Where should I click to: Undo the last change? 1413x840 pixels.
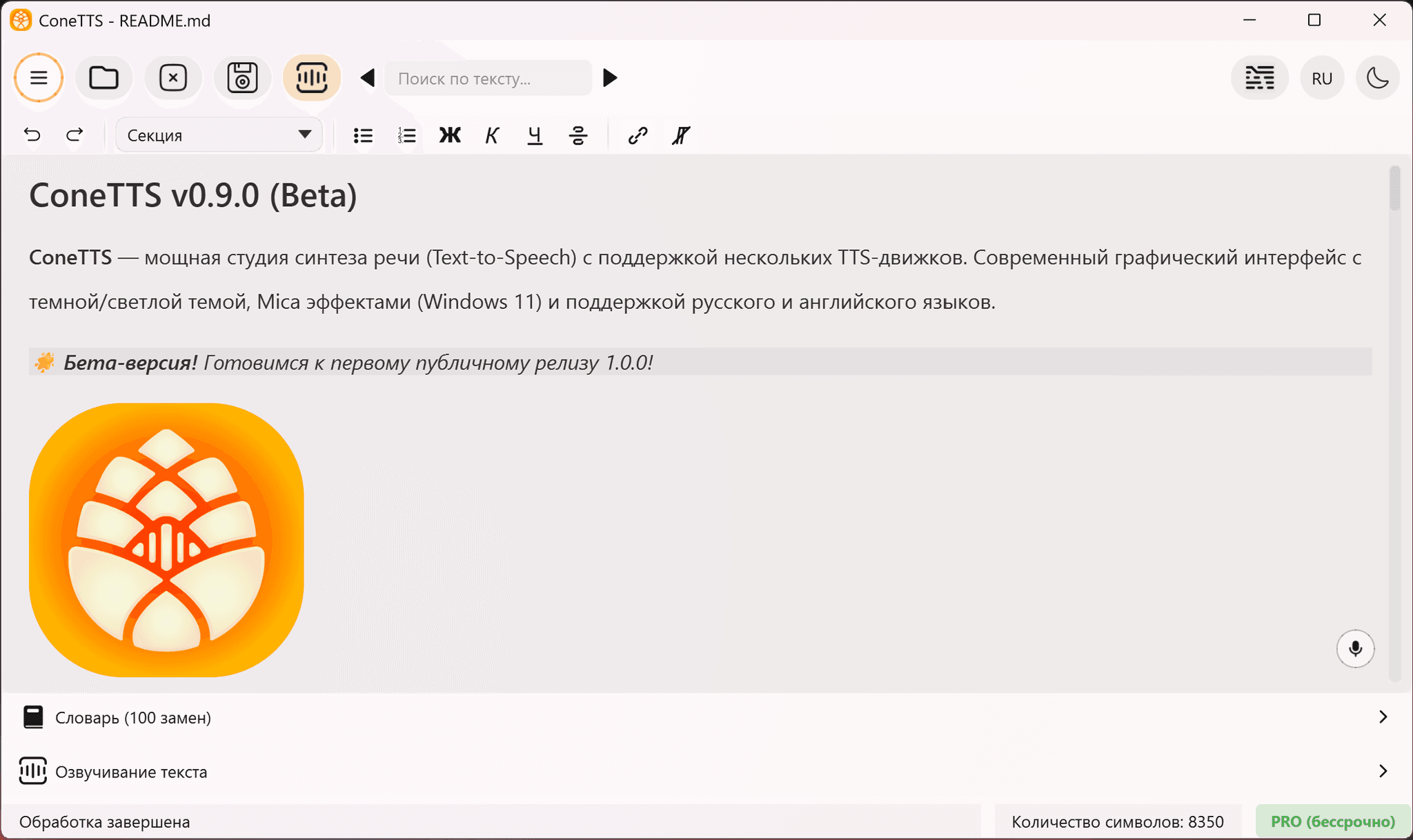tap(32, 134)
